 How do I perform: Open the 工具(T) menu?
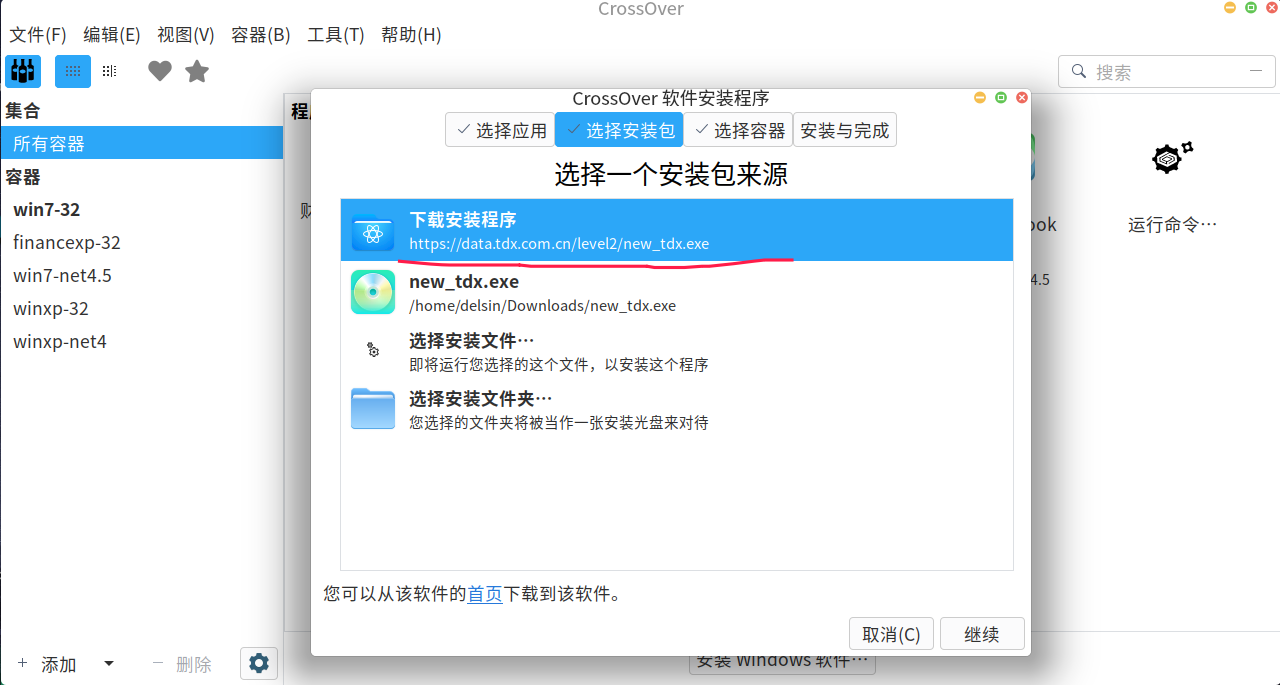[335, 34]
